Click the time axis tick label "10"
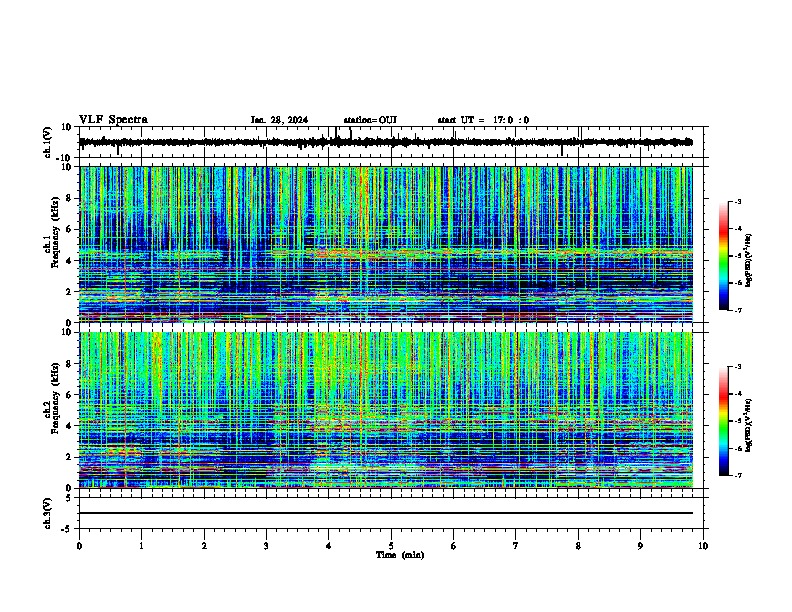This screenshot has width=792, height=612. [703, 546]
